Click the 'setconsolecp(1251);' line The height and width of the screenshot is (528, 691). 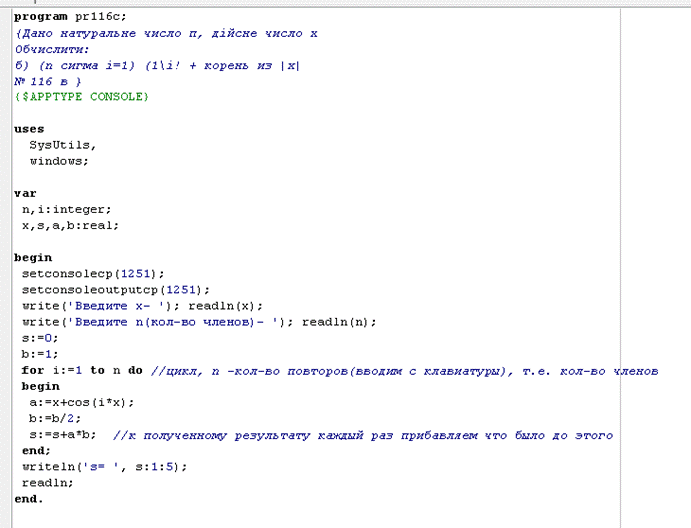[93, 274]
